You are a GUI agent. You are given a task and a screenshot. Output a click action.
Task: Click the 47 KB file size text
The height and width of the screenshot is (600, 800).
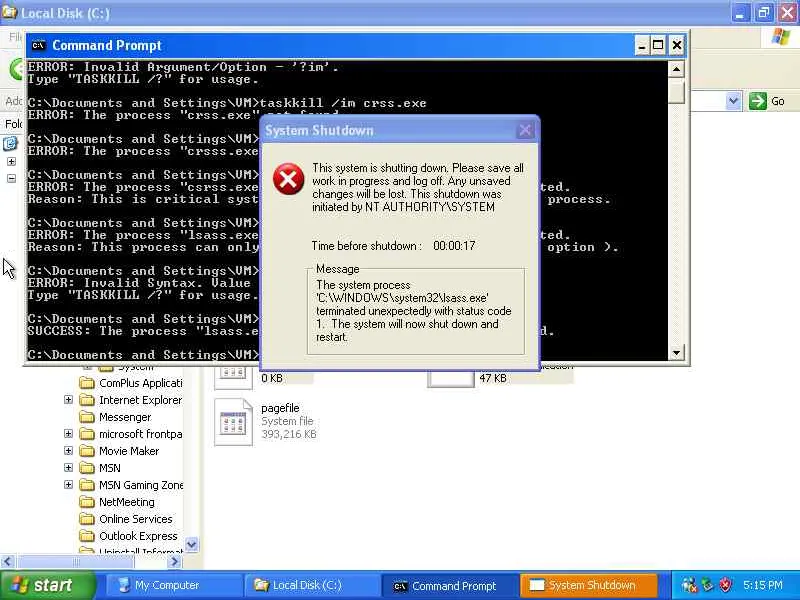pos(493,378)
